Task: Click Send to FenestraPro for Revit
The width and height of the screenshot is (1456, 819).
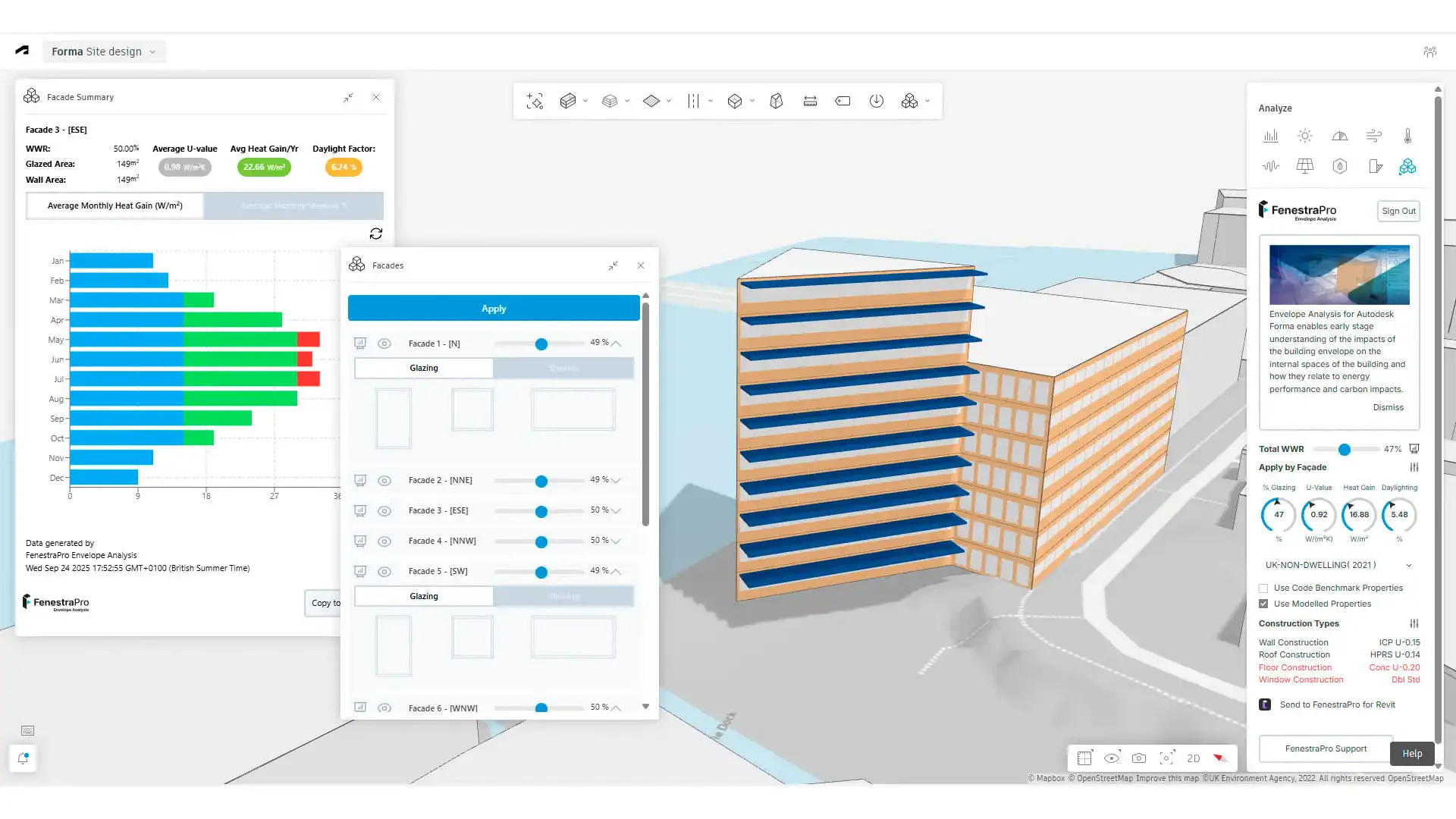Action: pos(1337,705)
